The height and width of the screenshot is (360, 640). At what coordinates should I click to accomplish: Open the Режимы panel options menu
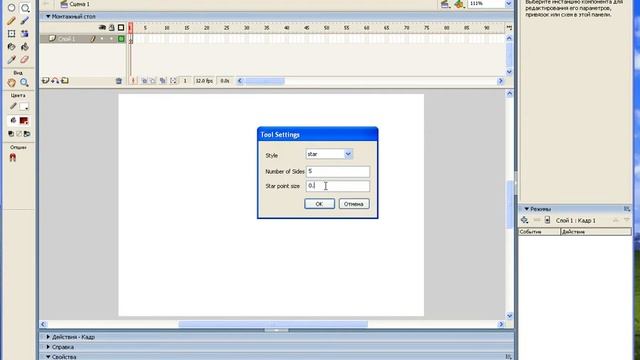click(627, 209)
